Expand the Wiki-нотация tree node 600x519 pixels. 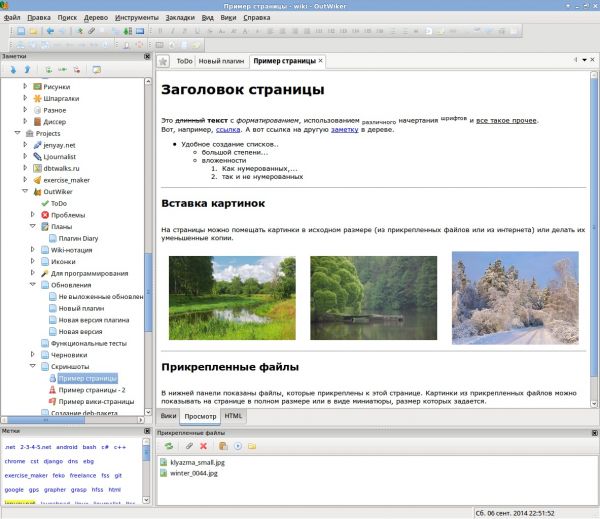32,250
